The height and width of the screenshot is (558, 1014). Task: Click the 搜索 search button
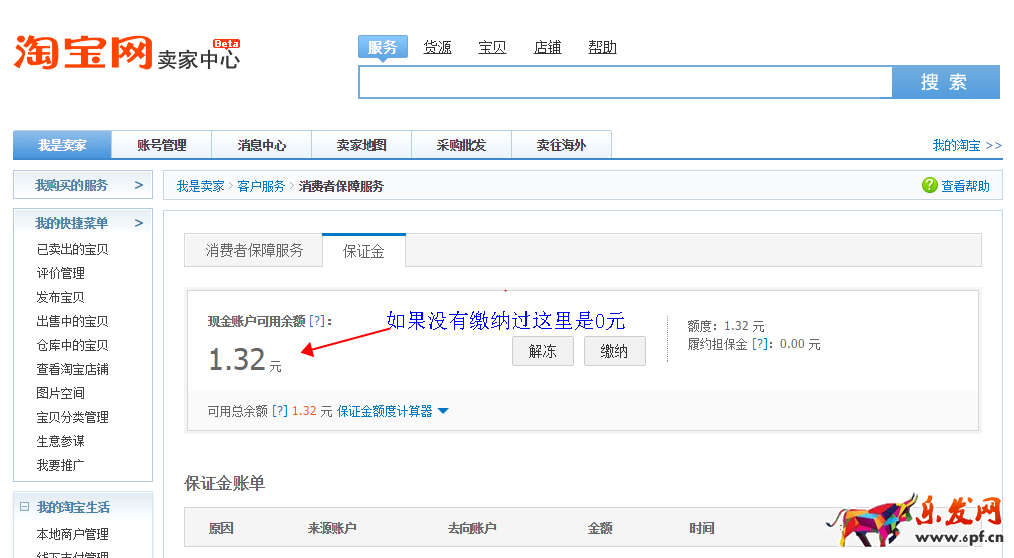point(945,82)
